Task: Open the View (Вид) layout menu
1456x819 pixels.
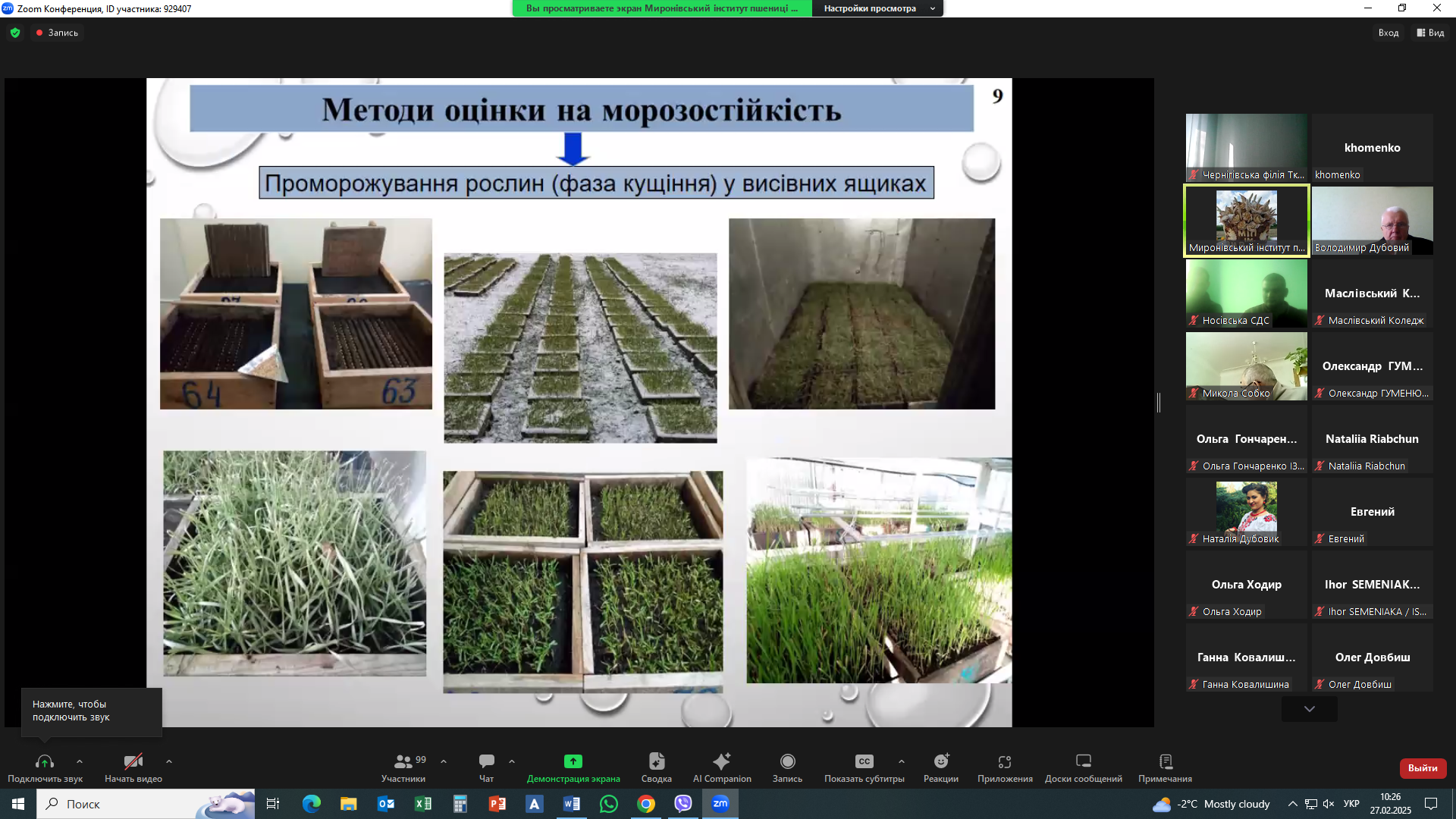Action: coord(1430,33)
